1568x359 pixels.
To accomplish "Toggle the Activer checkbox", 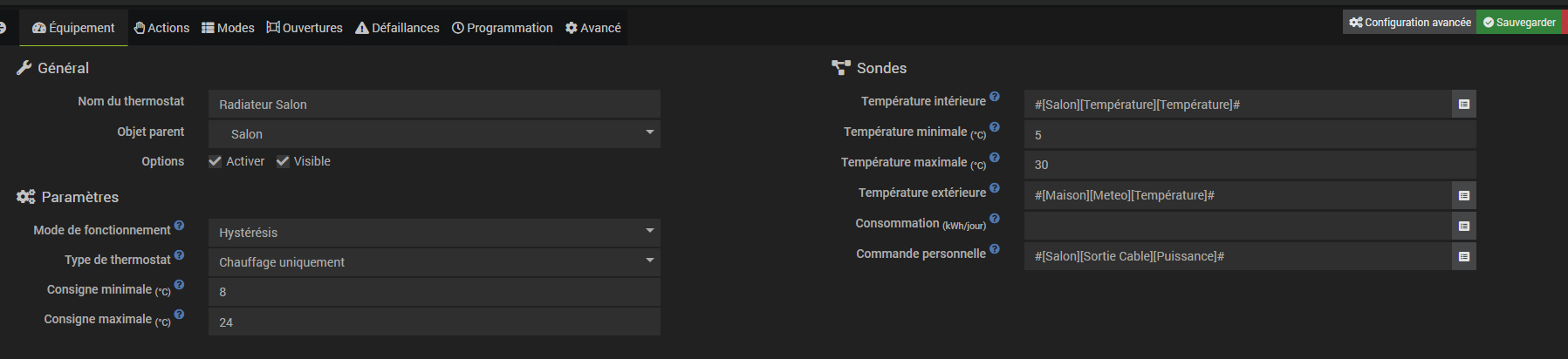I will [x=215, y=161].
